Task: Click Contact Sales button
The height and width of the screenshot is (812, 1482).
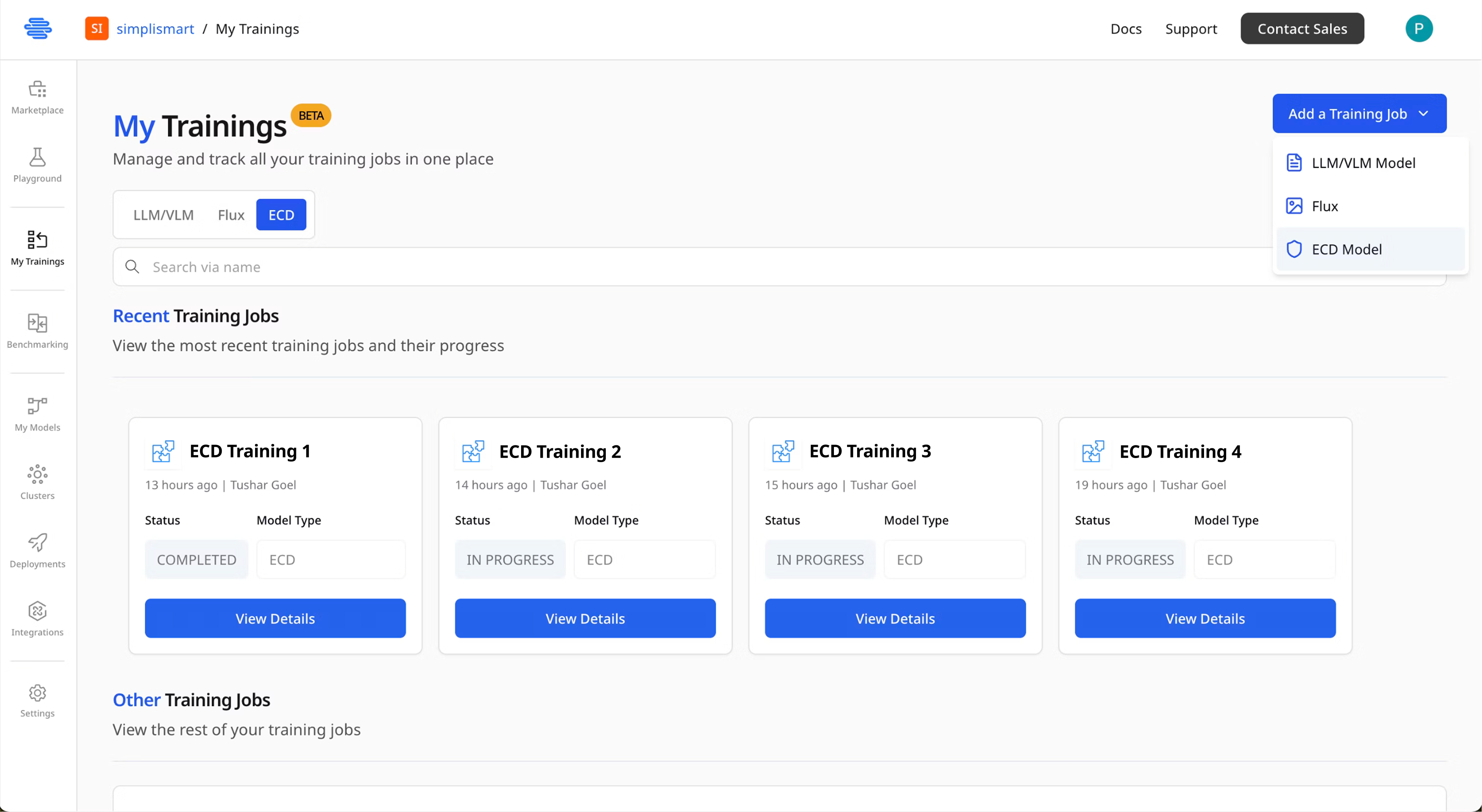Action: [1302, 28]
